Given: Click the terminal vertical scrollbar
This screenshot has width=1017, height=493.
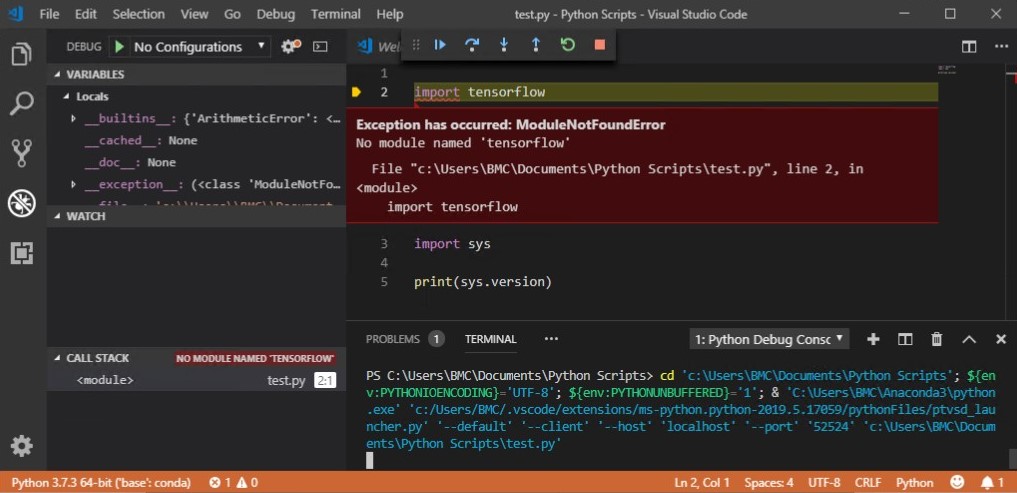Looking at the screenshot, I should tap(1012, 458).
